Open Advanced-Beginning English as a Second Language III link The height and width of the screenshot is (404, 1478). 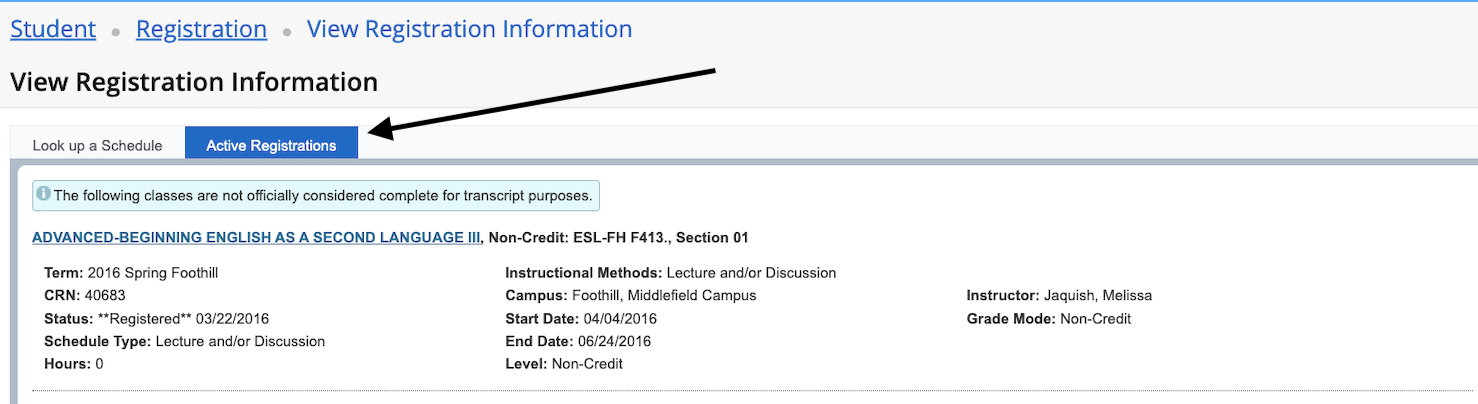click(257, 238)
